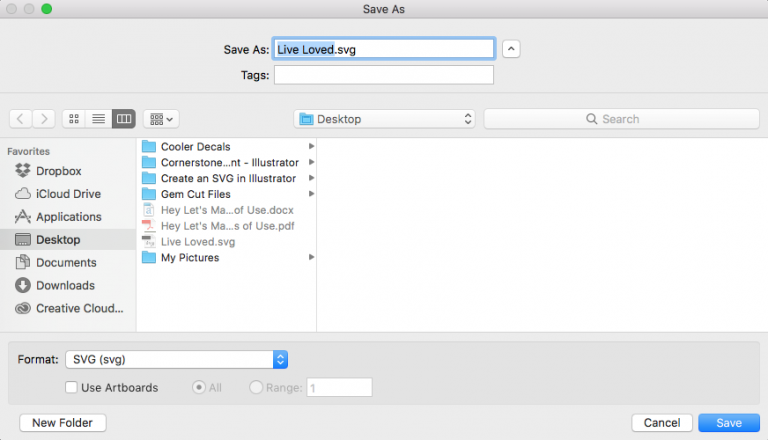Click the New Folder button

point(63,423)
